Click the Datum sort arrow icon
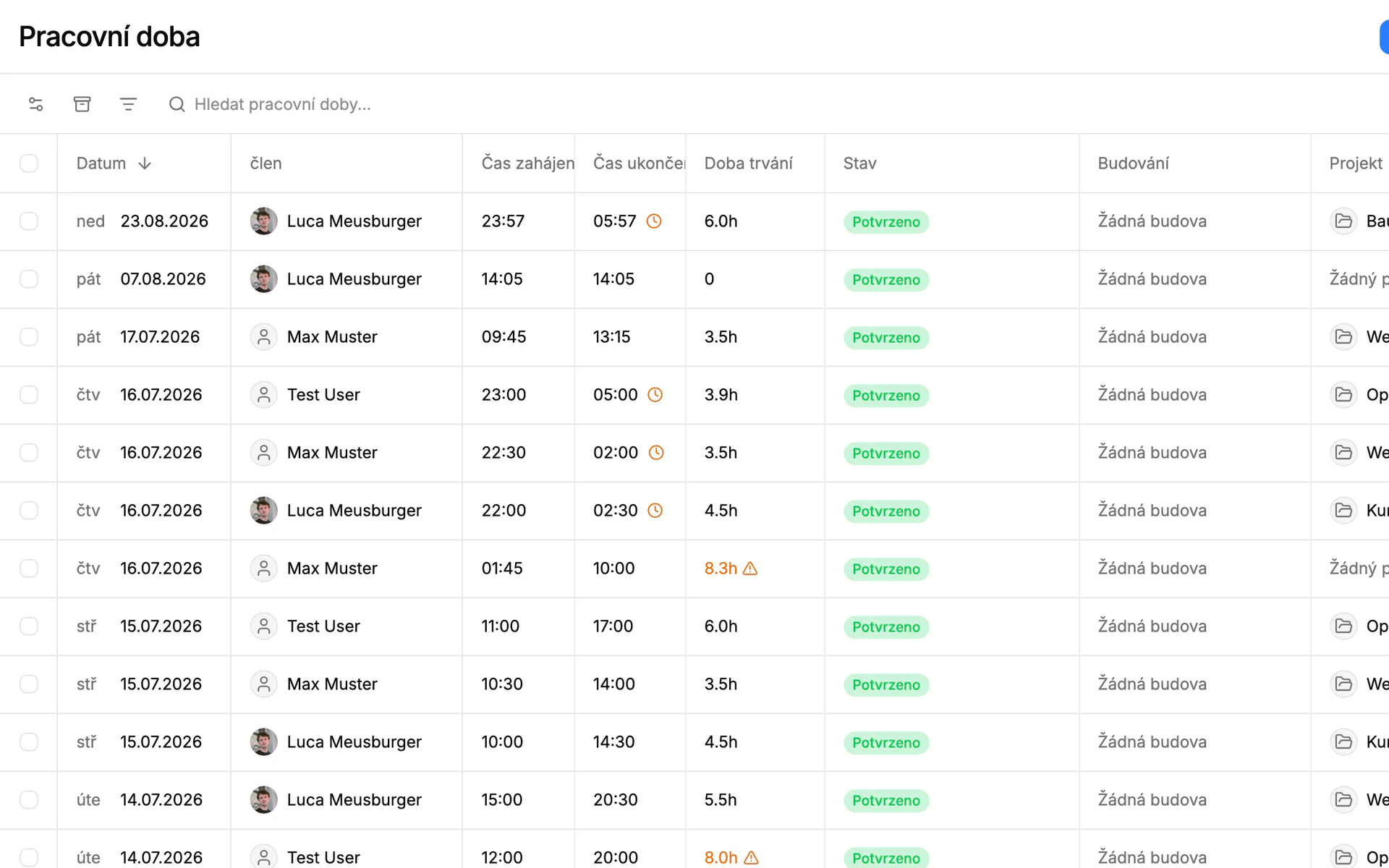 coord(145,163)
